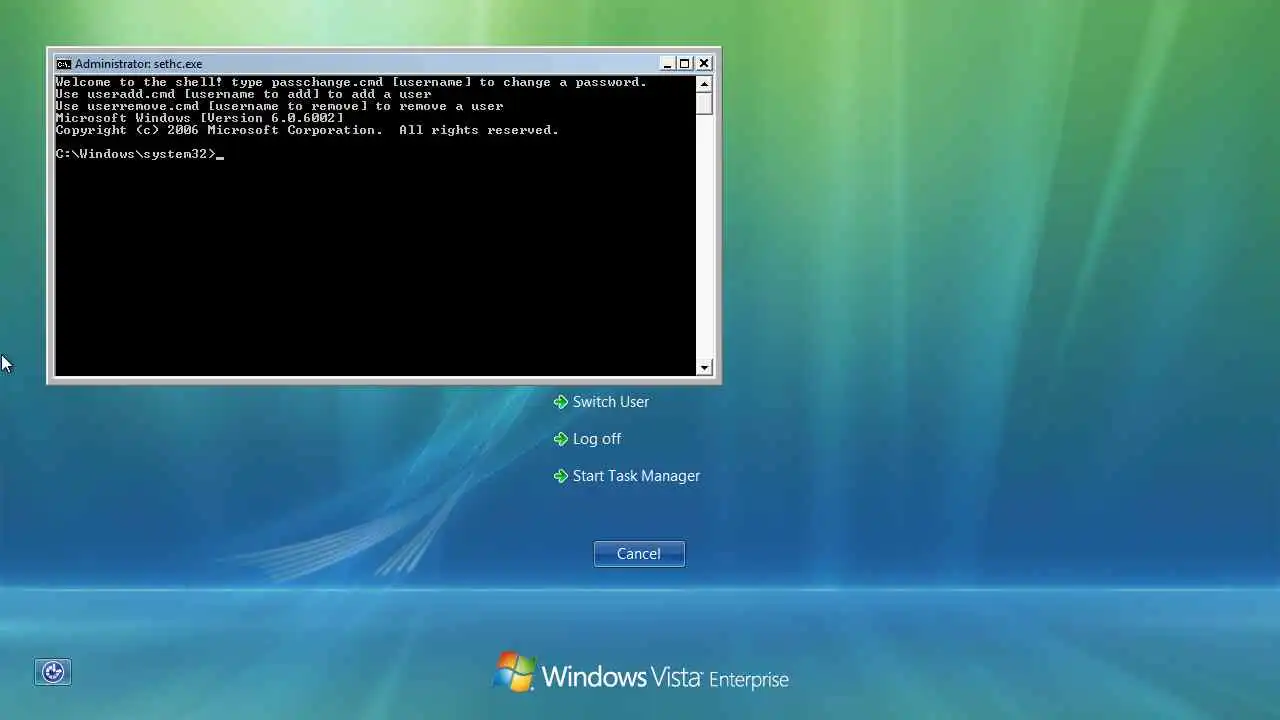Click the C:\Windows\system32> prompt line
Screen dimensions: 1280x720
pyautogui.click(x=140, y=154)
